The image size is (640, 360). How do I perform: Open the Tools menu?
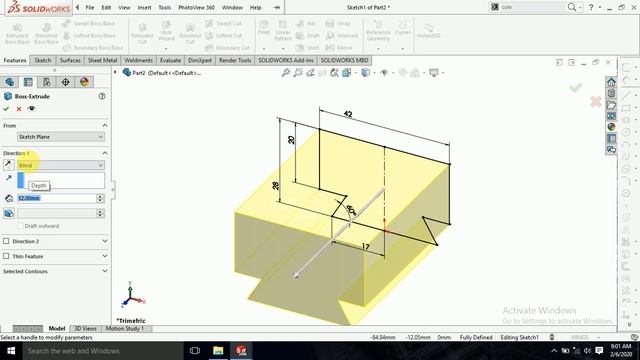click(165, 7)
